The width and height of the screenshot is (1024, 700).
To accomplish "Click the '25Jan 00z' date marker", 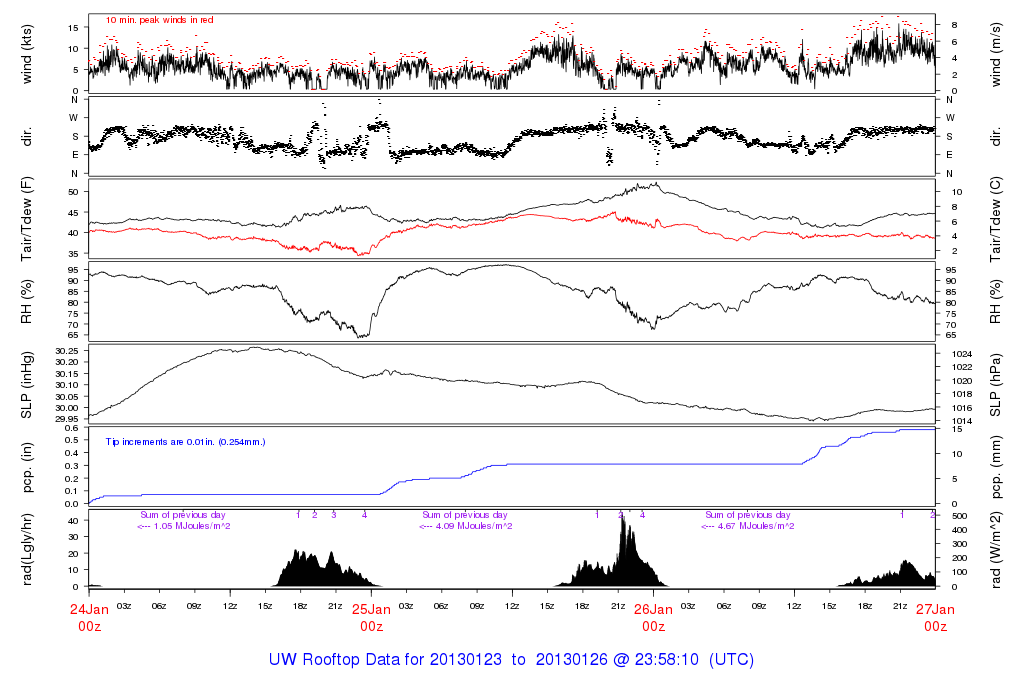I will (x=372, y=618).
